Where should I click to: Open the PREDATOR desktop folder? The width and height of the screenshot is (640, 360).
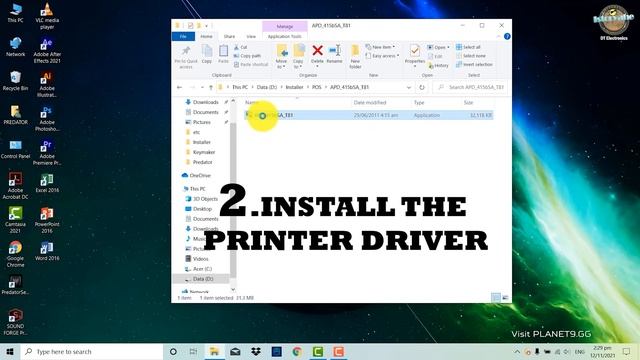point(16,115)
